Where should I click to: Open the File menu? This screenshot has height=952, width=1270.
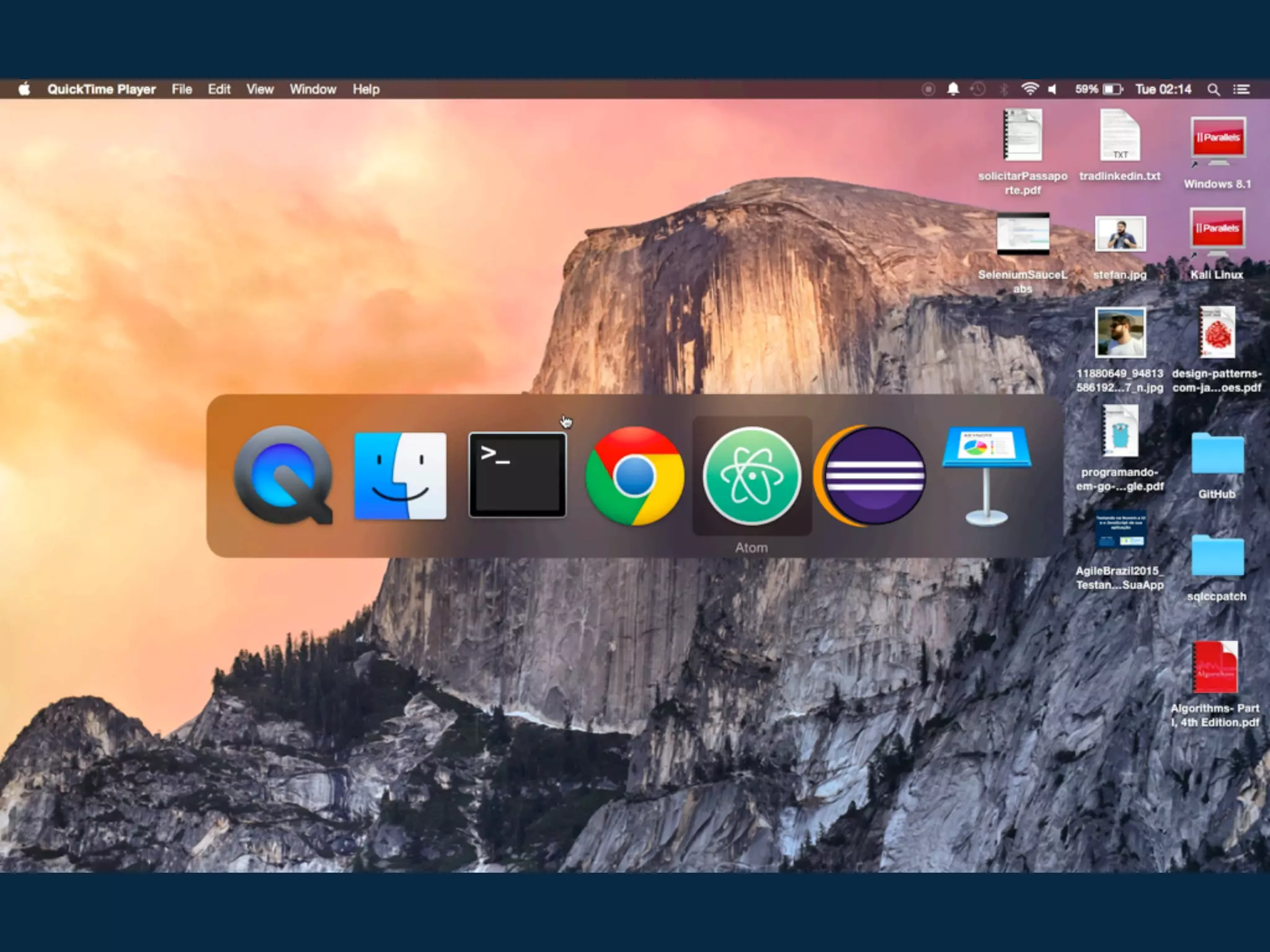182,89
